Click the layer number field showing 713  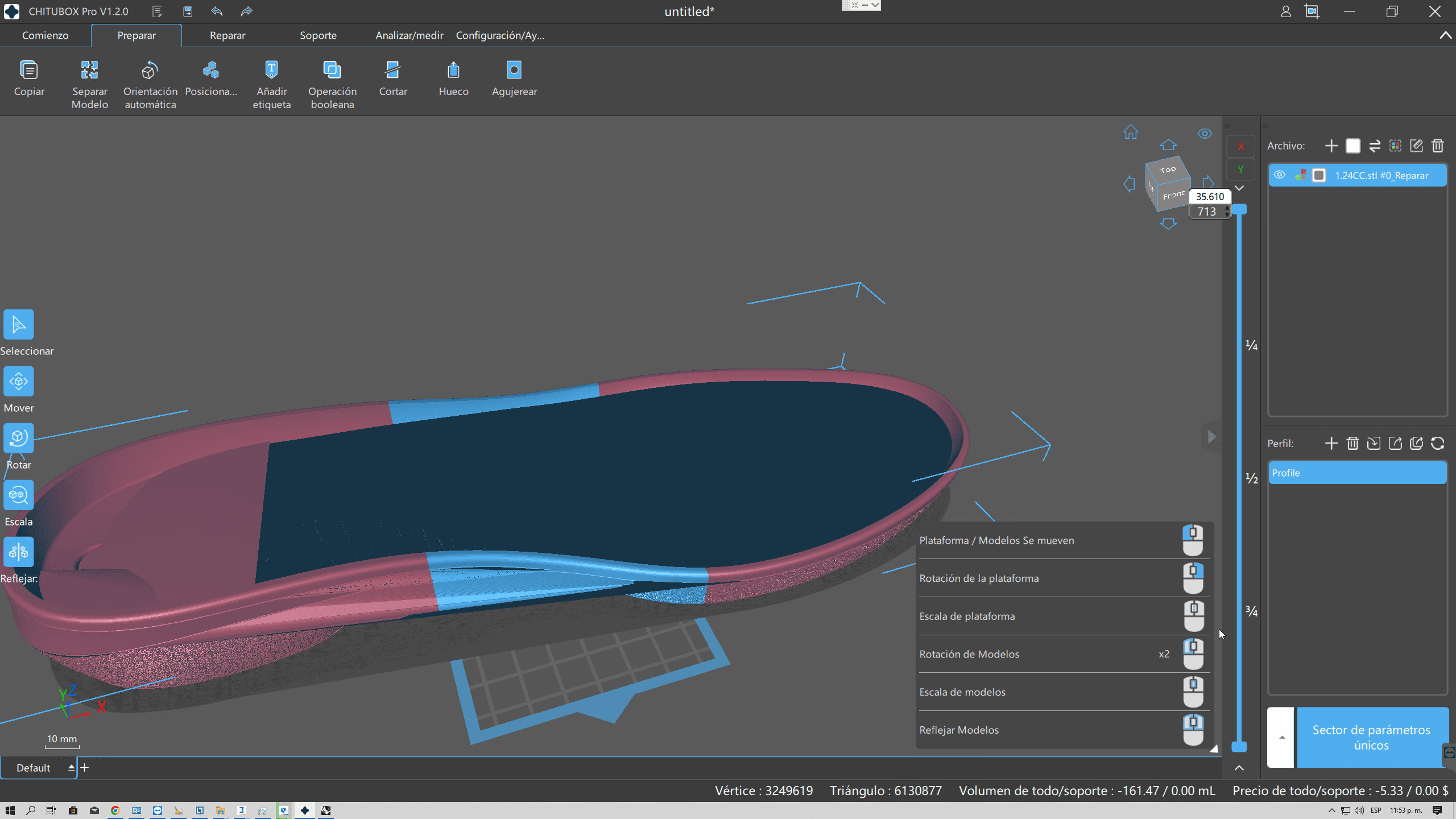1206,212
